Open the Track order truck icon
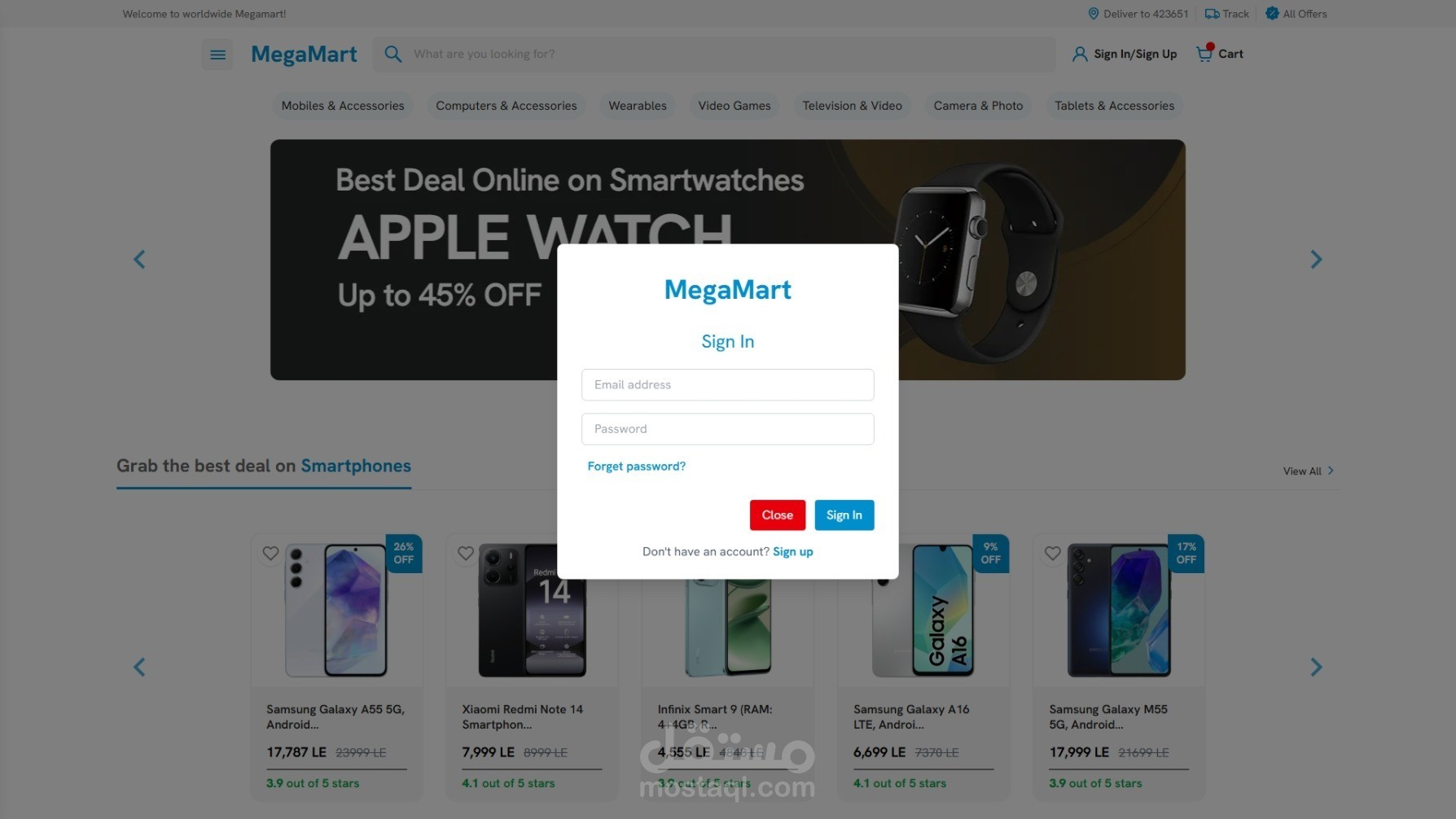The image size is (1456, 819). (x=1212, y=14)
